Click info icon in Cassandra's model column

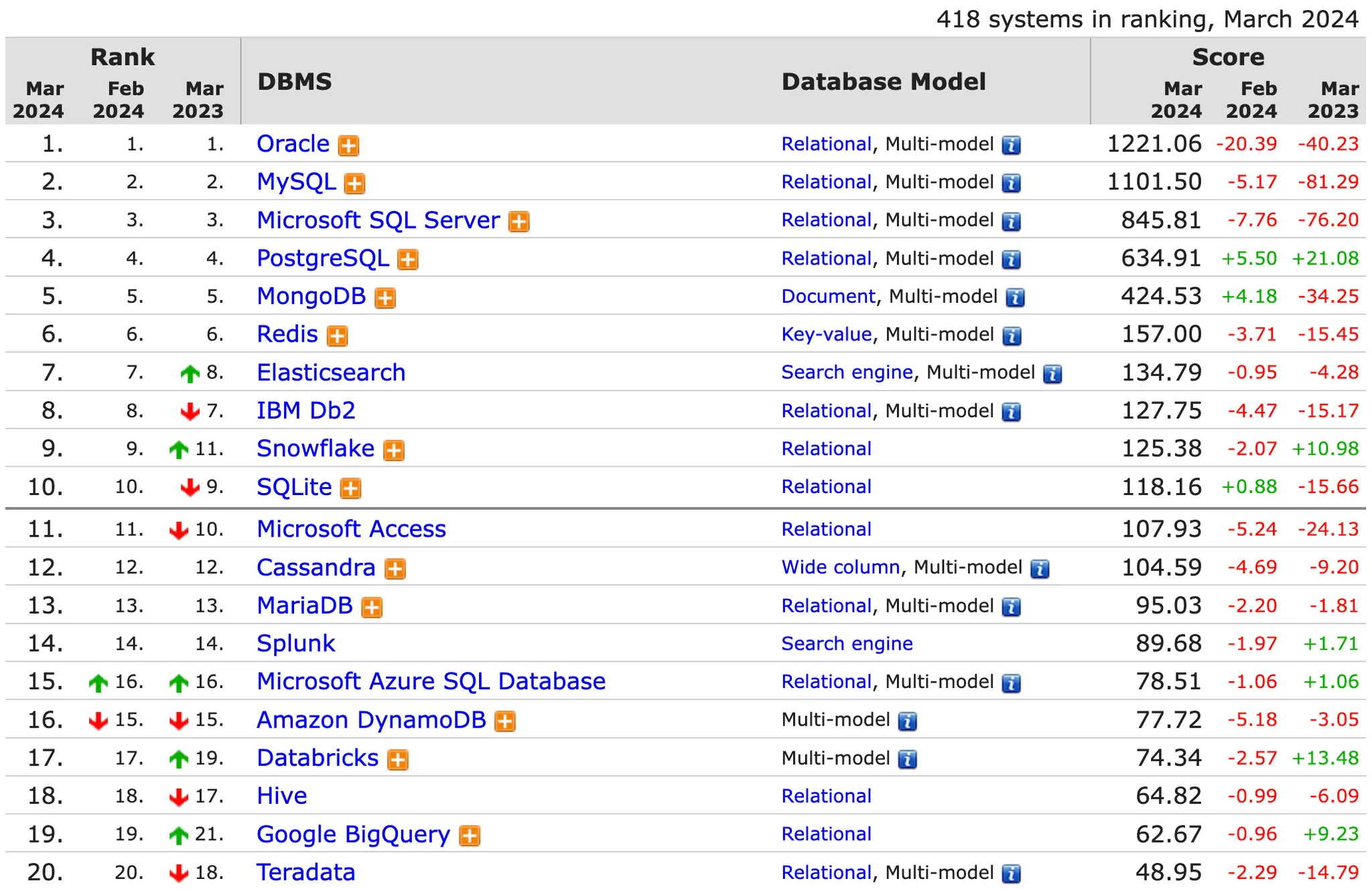click(x=1040, y=569)
